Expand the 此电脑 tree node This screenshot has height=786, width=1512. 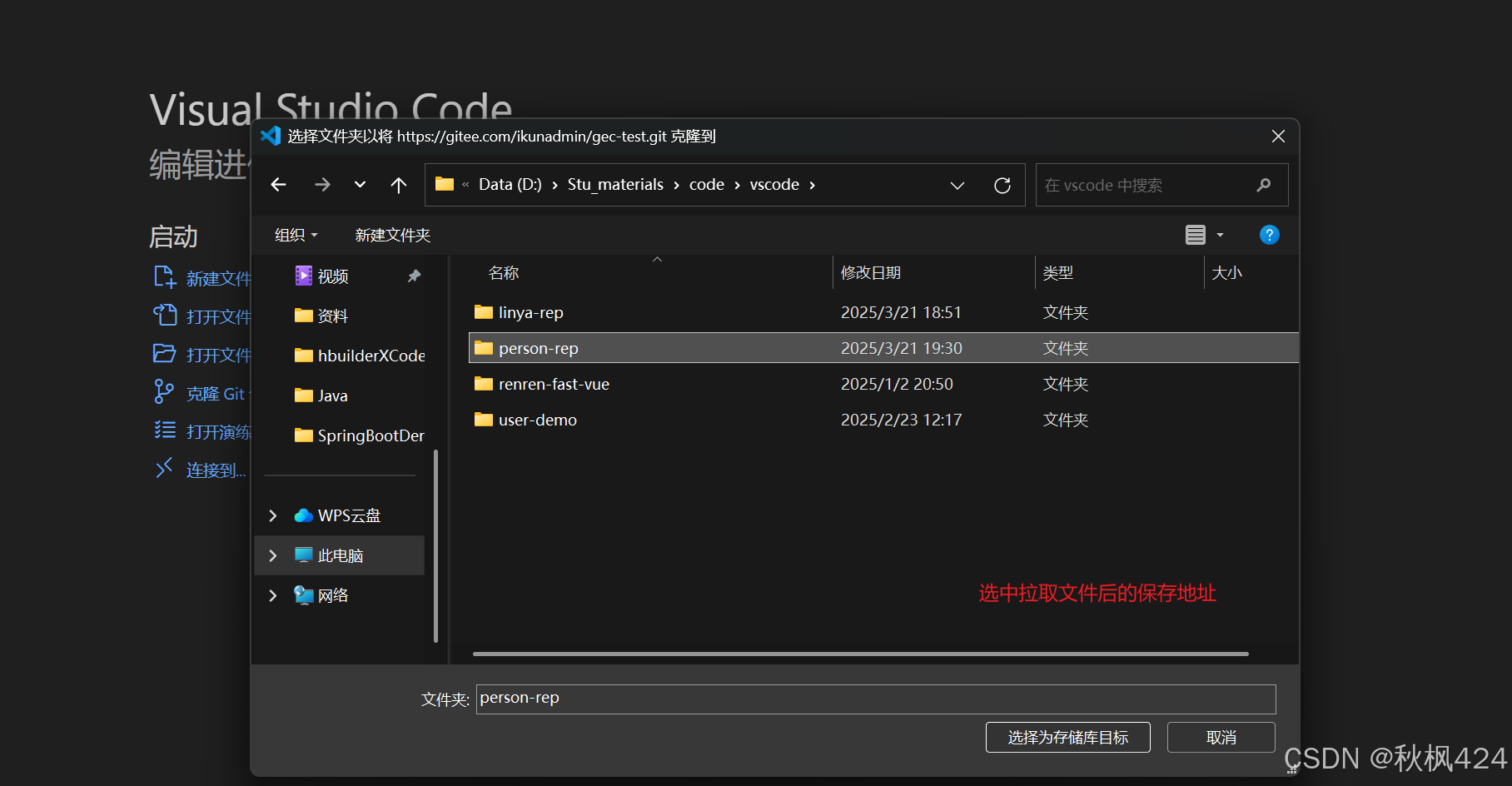(272, 555)
